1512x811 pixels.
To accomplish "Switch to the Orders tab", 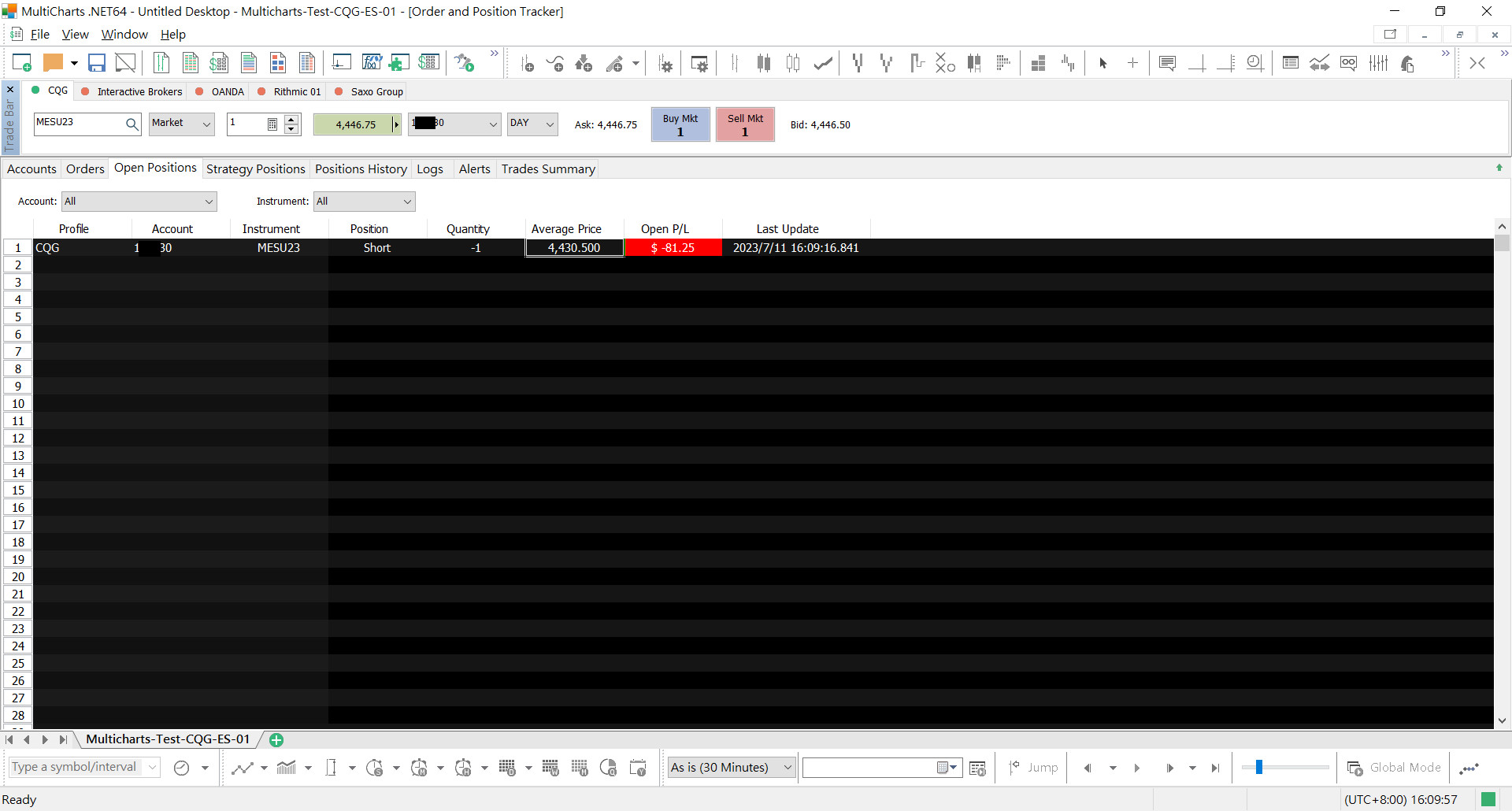I will [85, 169].
